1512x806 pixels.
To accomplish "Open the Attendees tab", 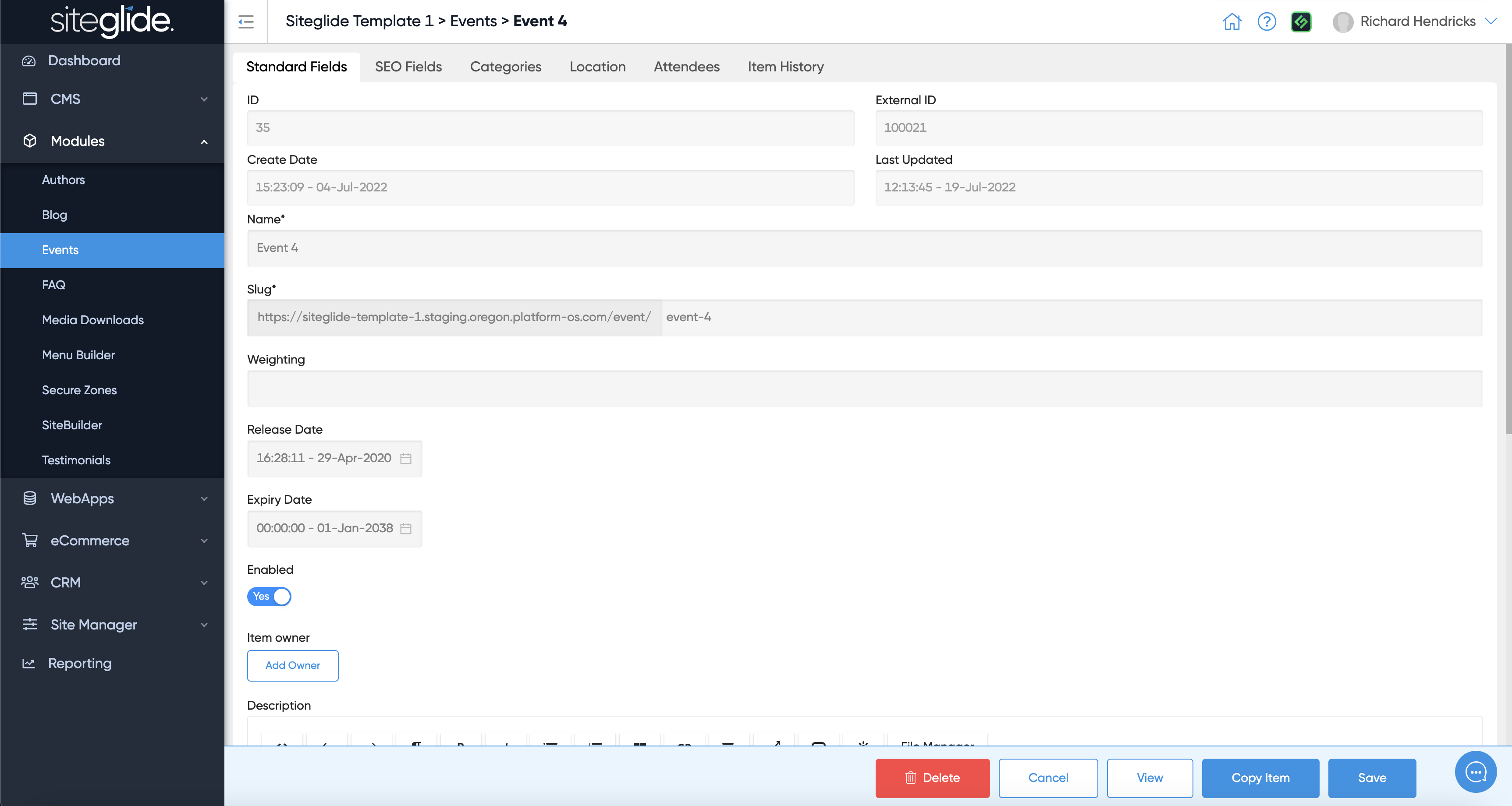I will 686,67.
